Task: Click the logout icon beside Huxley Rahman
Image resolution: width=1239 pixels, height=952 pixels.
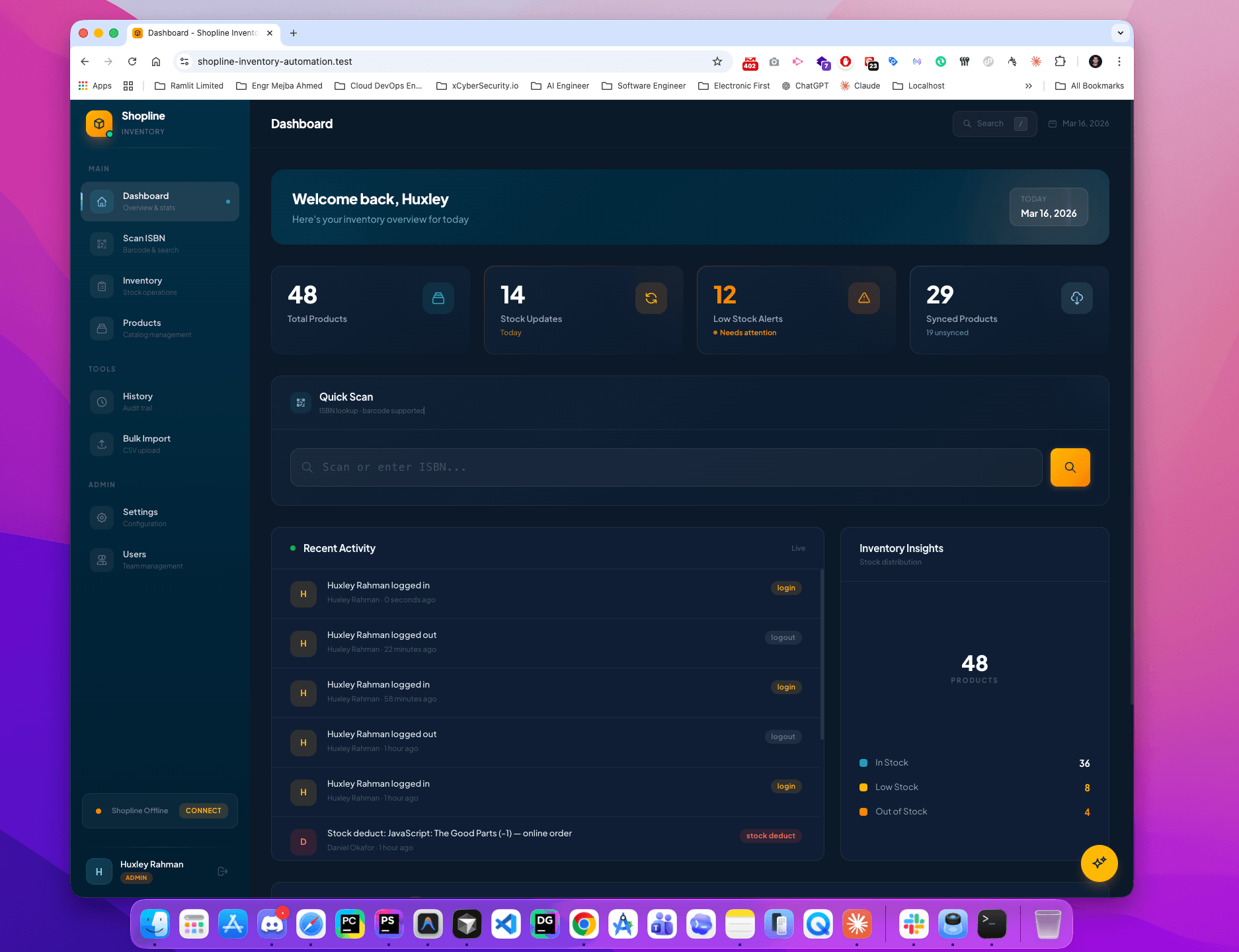Action: point(223,871)
